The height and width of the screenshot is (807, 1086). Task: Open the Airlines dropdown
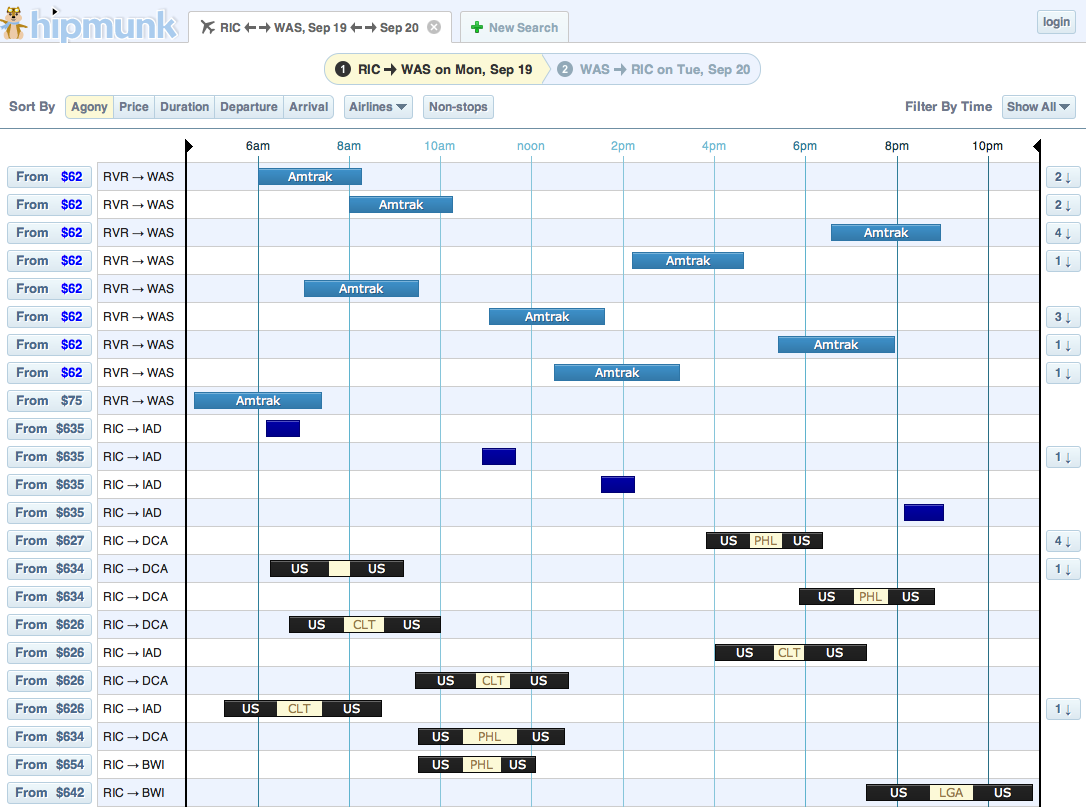pyautogui.click(x=378, y=107)
